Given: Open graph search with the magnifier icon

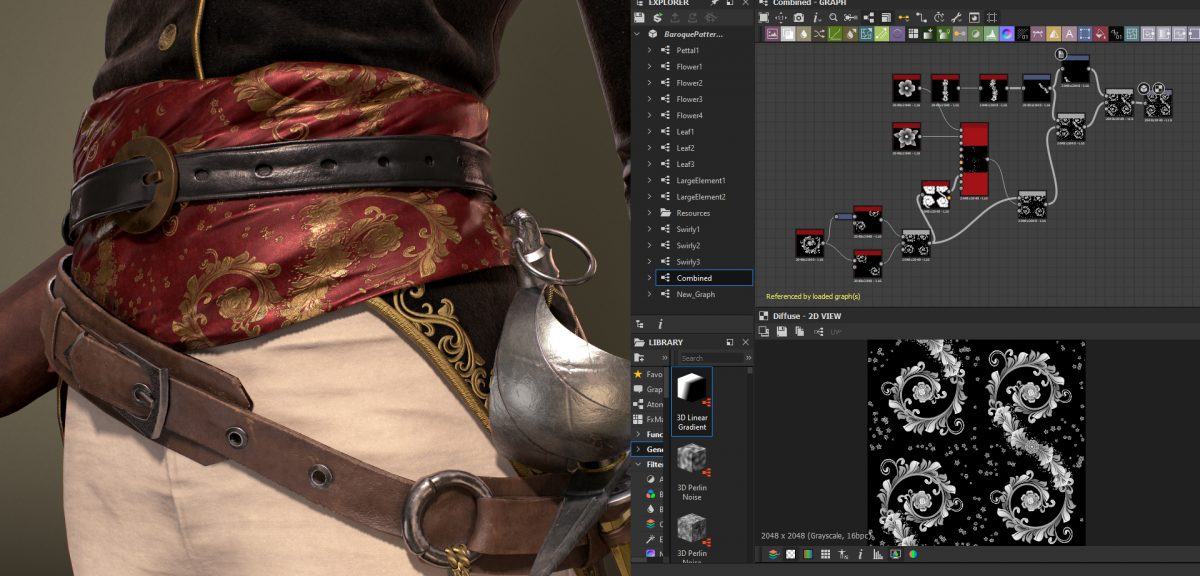Looking at the screenshot, I should (x=833, y=17).
